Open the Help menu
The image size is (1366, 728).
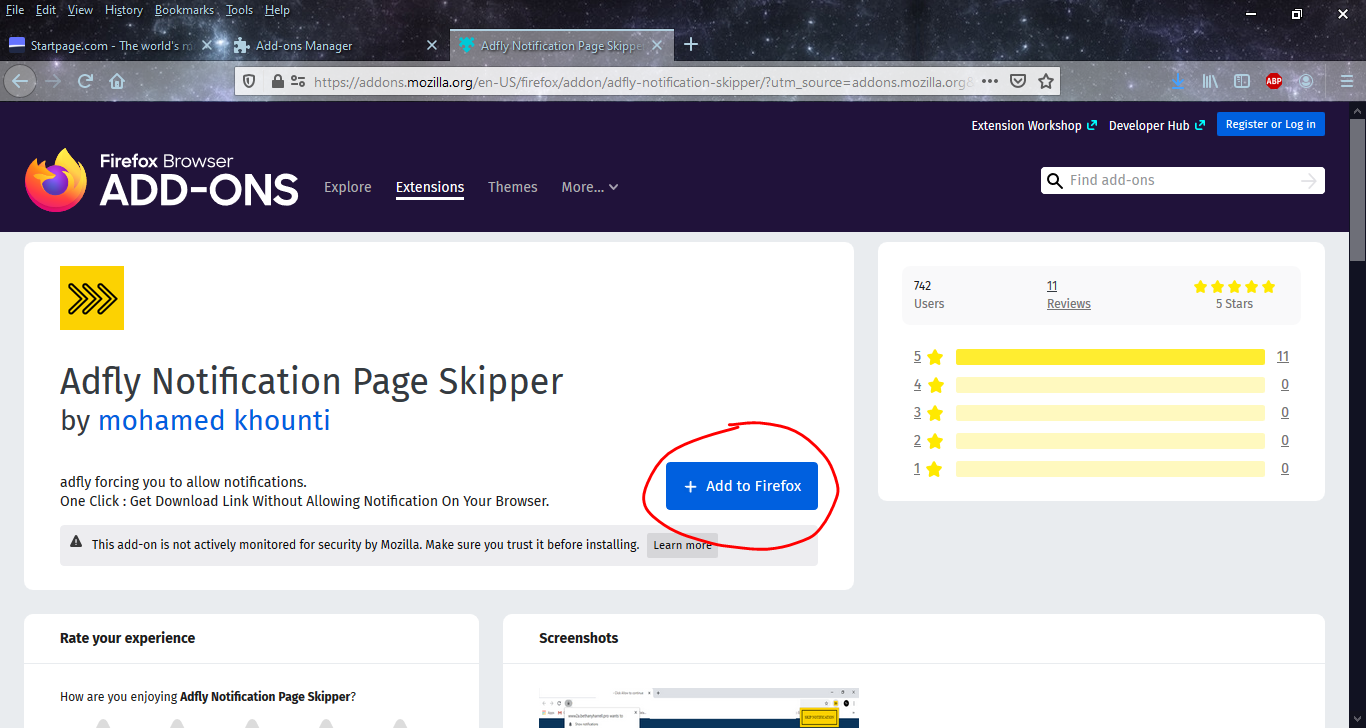click(x=277, y=10)
